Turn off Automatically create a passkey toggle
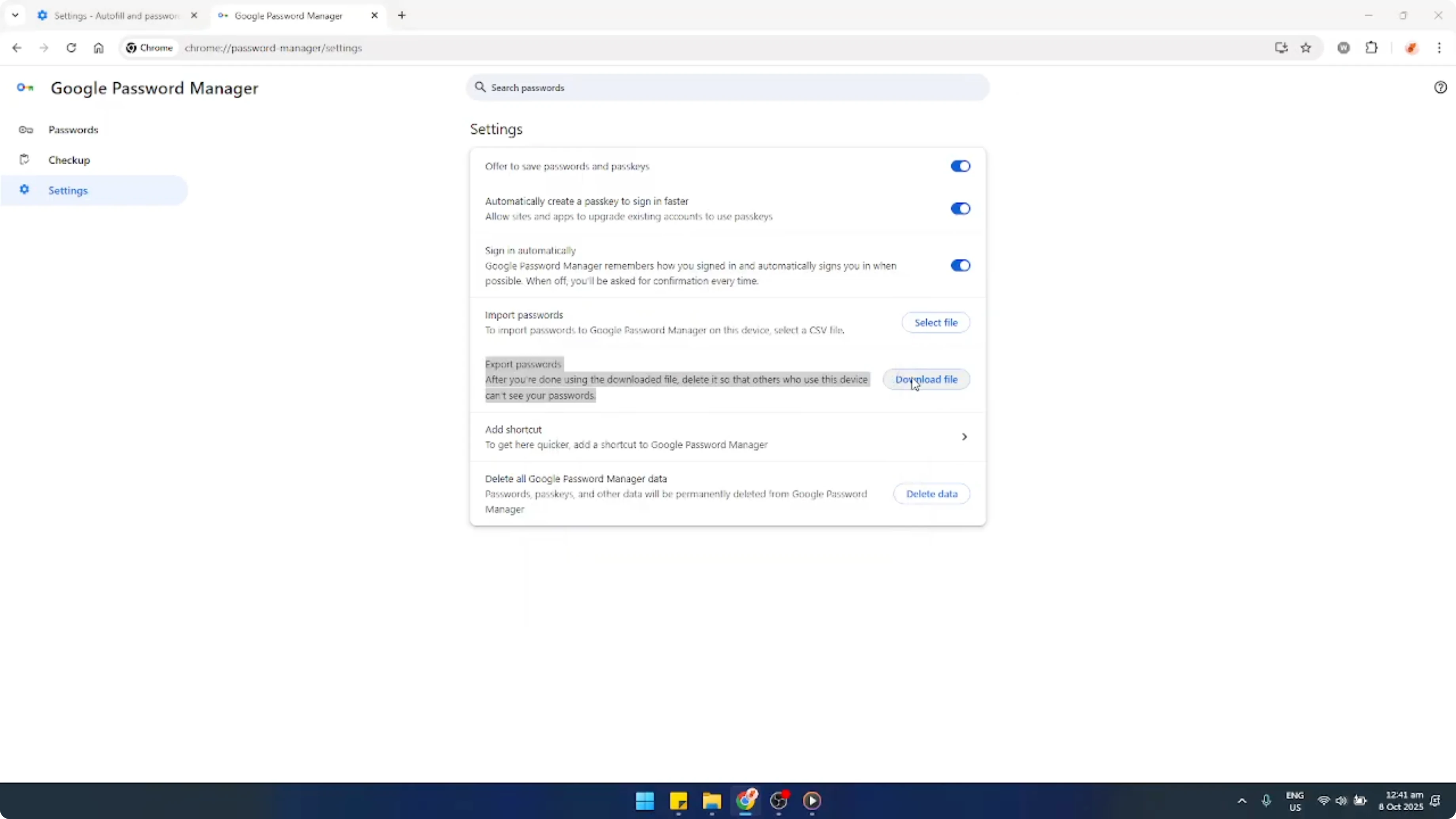The image size is (1456, 819). (960, 209)
